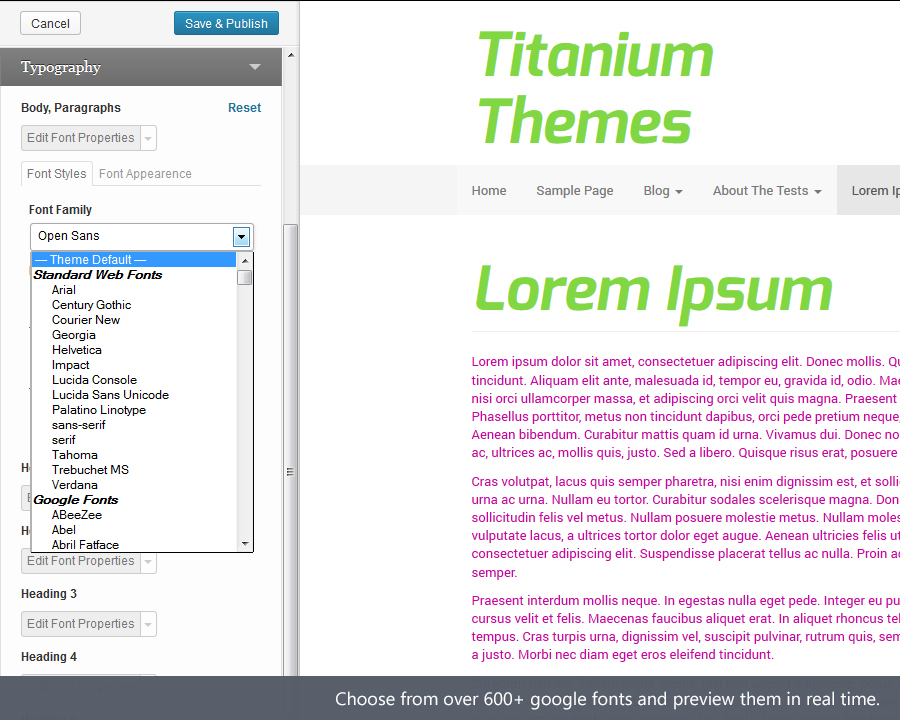The image size is (900, 720).
Task: Open Heading 3 font properties dropdown arrow
Action: point(148,624)
